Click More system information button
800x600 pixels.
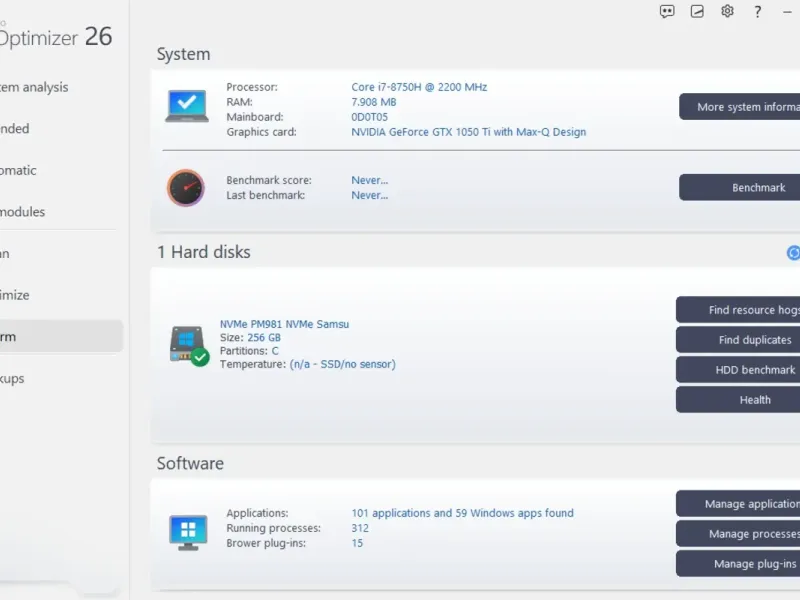point(739,107)
